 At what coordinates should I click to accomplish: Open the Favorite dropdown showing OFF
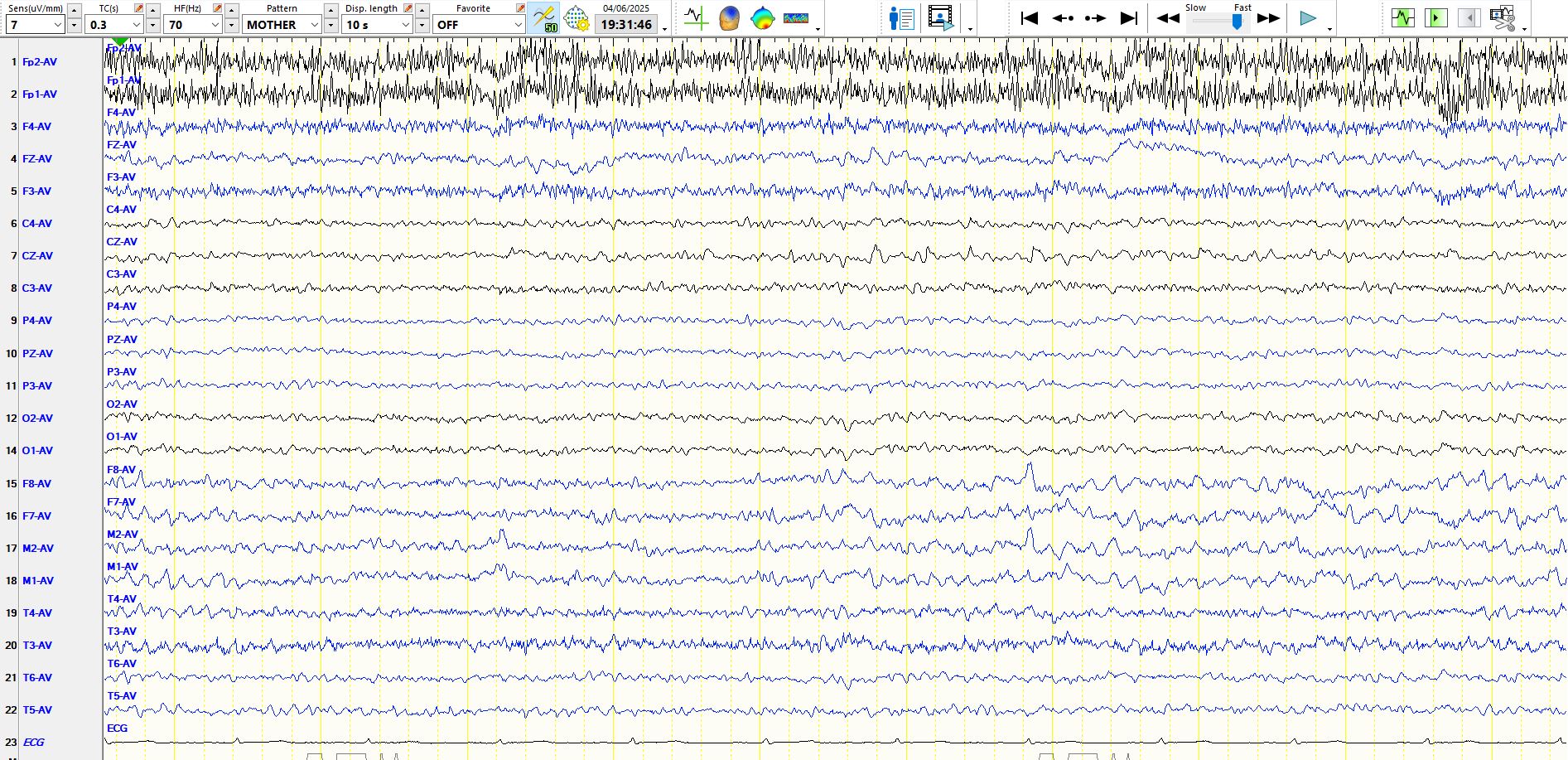[x=480, y=25]
